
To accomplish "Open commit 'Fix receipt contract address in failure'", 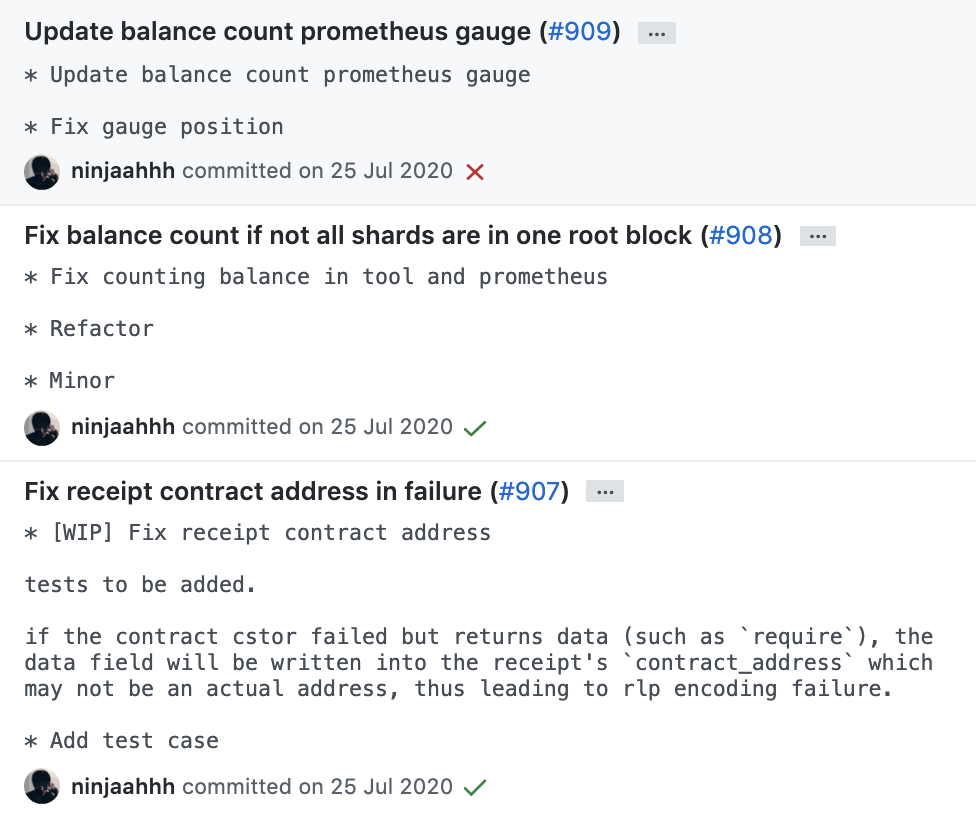I will point(253,492).
